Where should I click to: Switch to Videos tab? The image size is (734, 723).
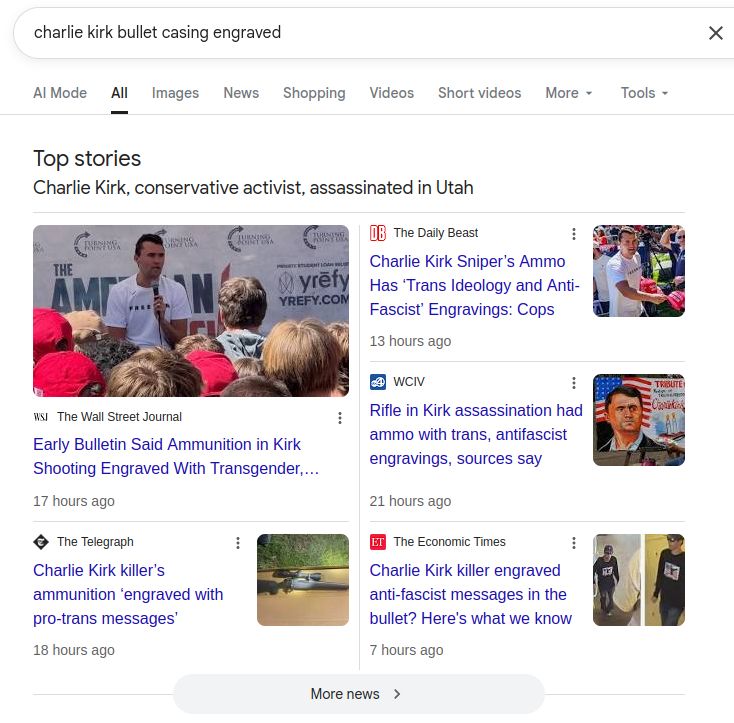[391, 93]
